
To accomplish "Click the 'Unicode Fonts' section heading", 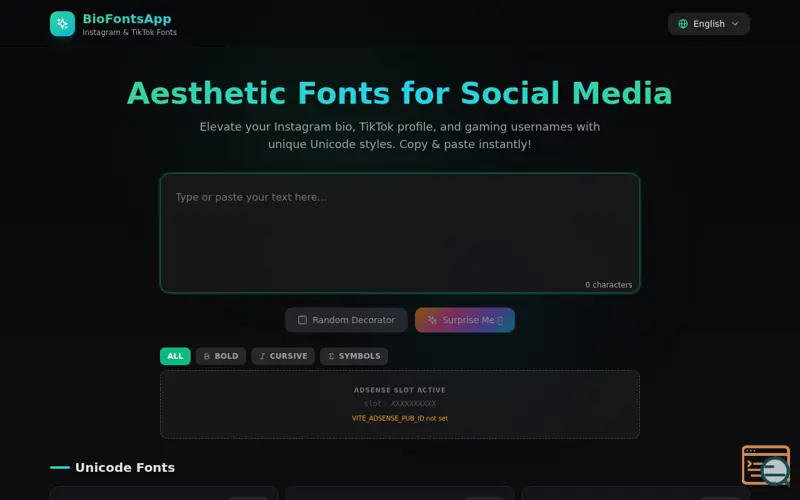I will (x=125, y=467).
